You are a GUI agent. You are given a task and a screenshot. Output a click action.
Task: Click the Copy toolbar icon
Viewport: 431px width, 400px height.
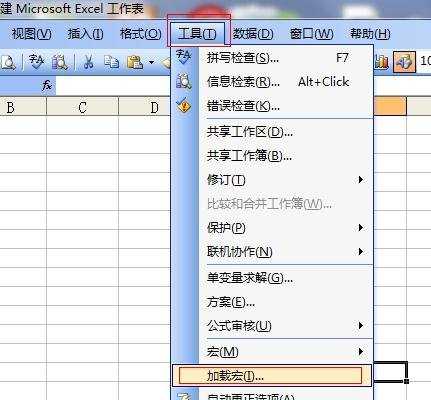coord(111,62)
